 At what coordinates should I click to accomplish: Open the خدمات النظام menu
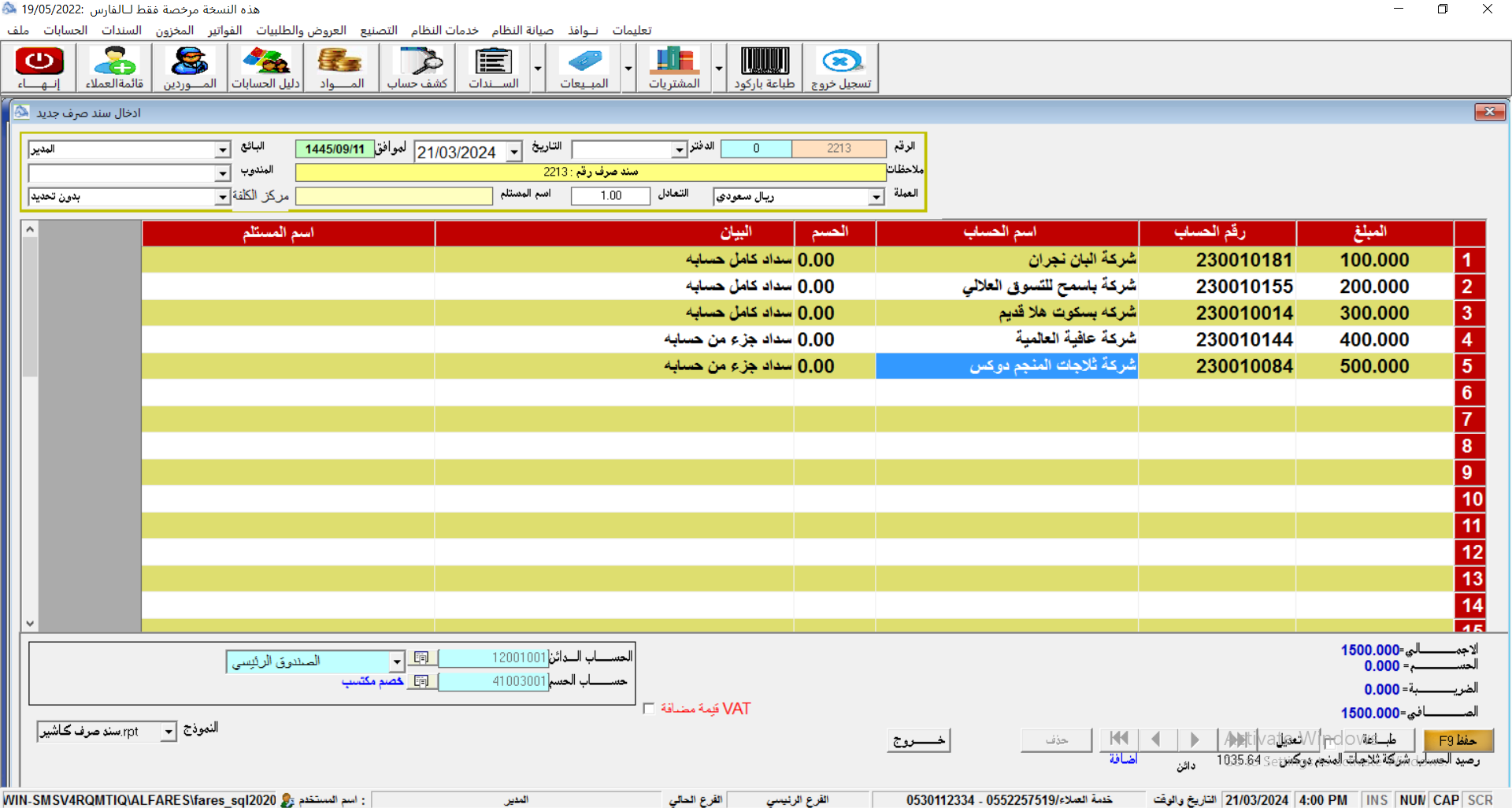point(445,30)
